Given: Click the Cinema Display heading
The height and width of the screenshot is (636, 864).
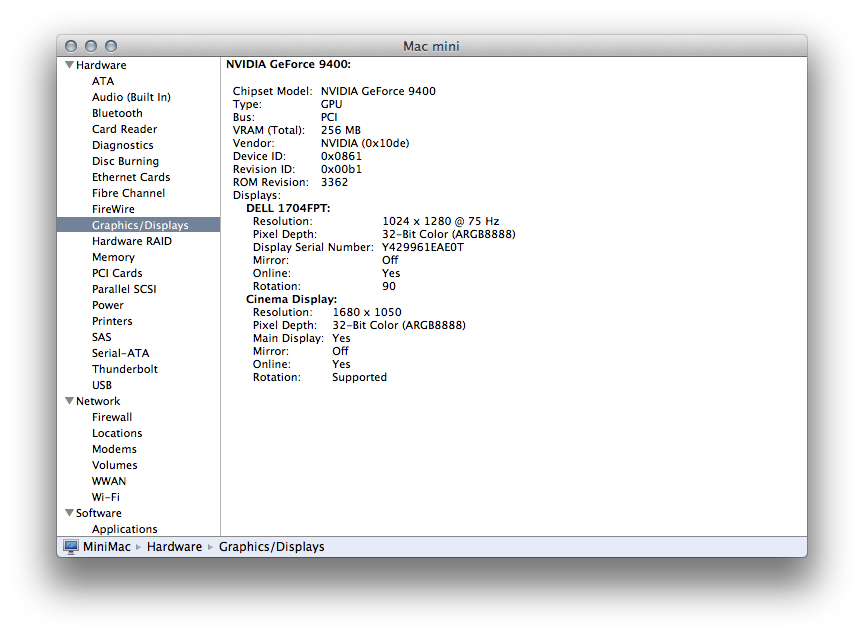Looking at the screenshot, I should (291, 299).
